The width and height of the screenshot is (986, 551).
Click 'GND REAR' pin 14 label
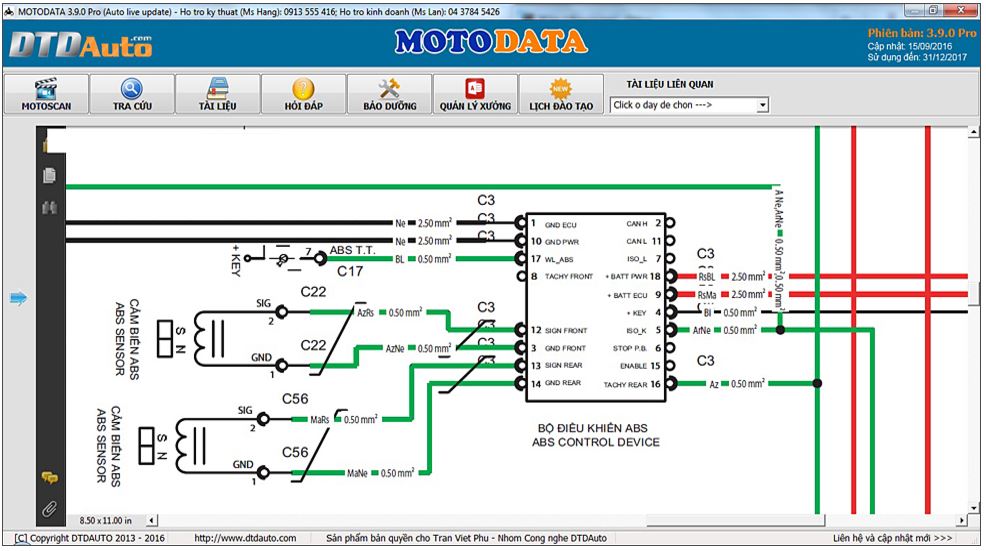click(x=563, y=382)
